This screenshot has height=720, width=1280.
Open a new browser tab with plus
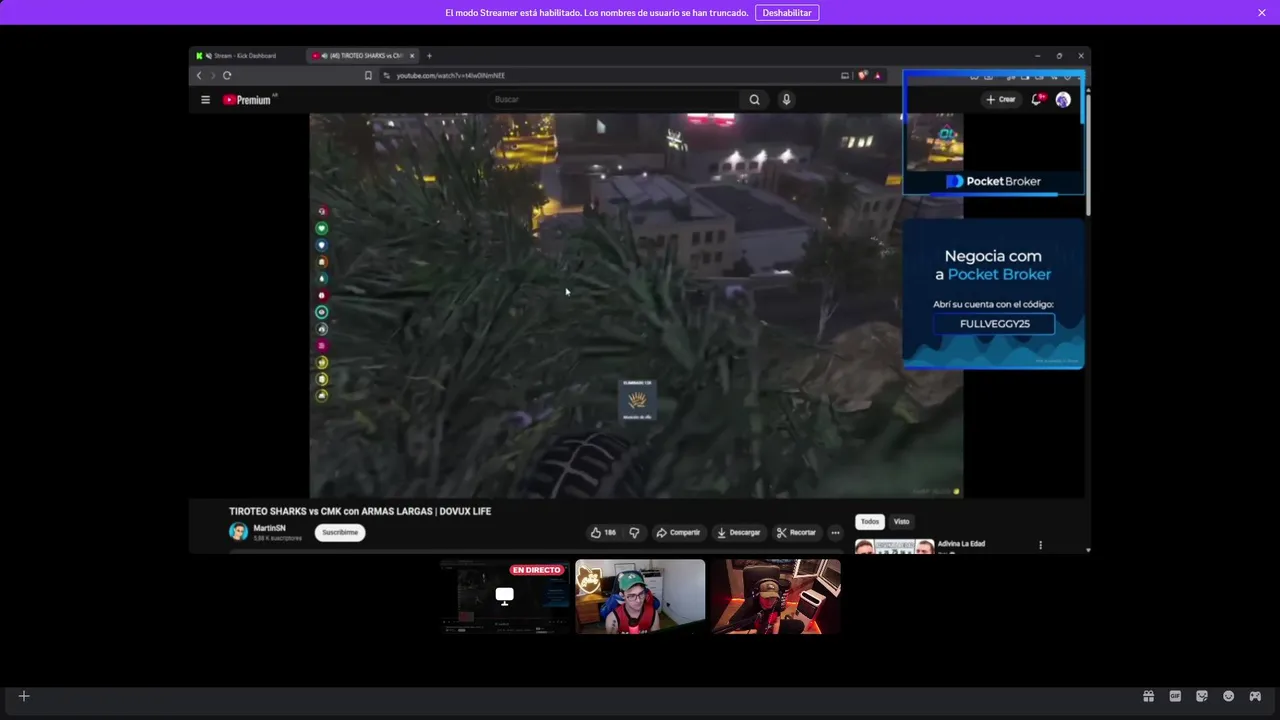click(x=430, y=56)
